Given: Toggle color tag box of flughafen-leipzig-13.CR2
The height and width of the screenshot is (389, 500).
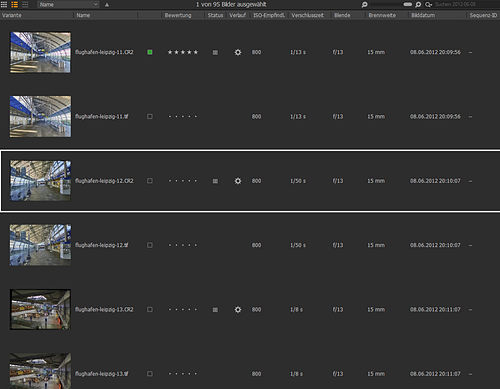Looking at the screenshot, I should [150, 309].
